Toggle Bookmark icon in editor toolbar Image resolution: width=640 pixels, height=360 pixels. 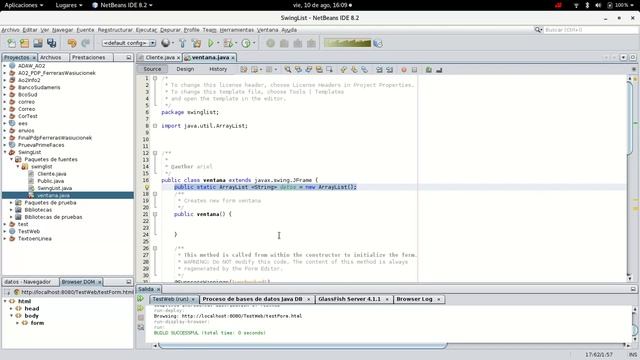point(364,69)
